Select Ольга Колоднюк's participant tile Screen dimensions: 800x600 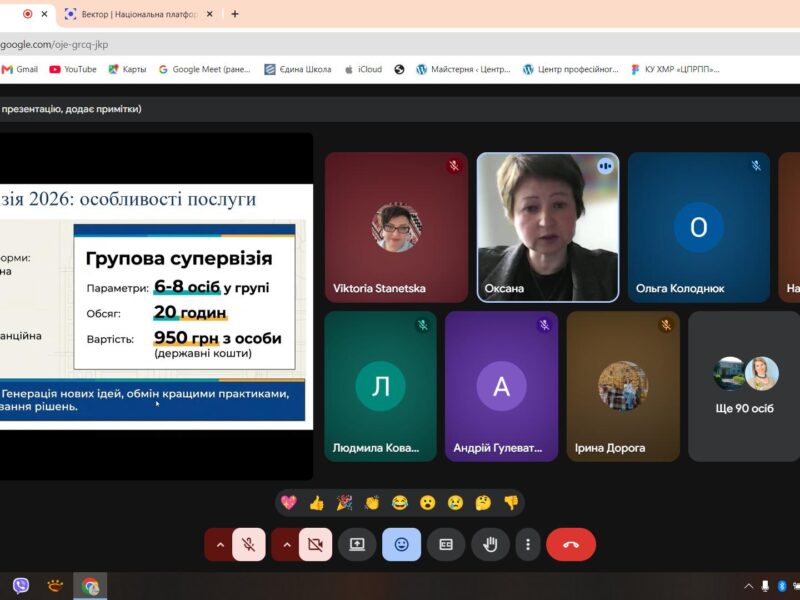pos(699,228)
